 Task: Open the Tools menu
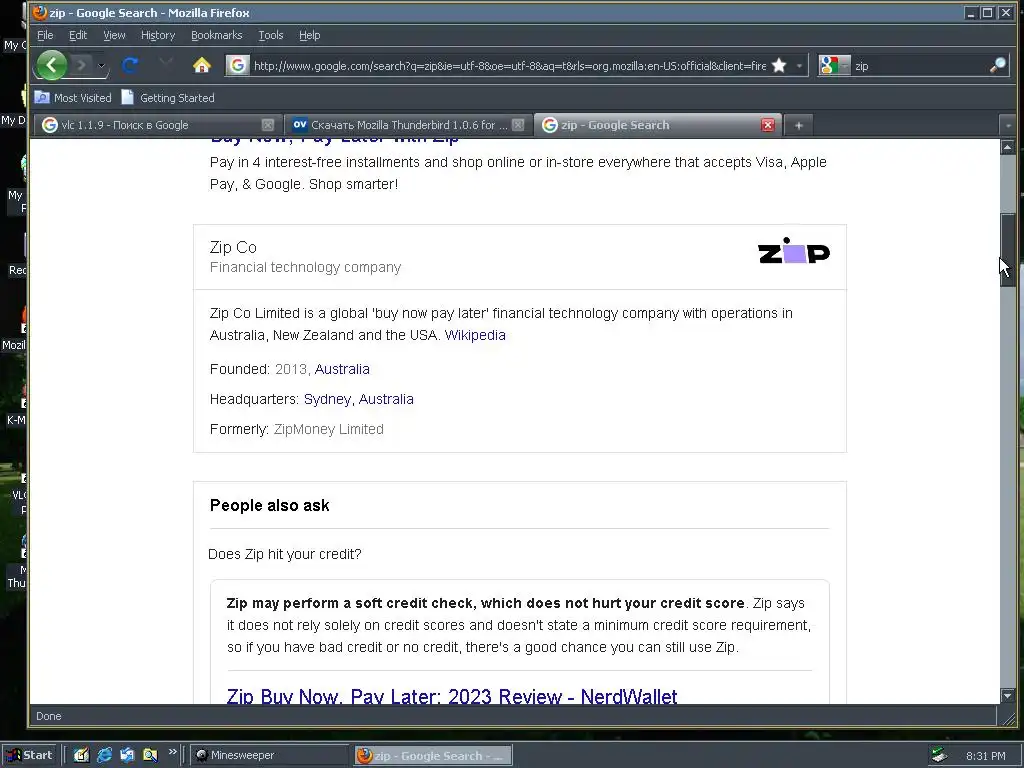pyautogui.click(x=270, y=35)
